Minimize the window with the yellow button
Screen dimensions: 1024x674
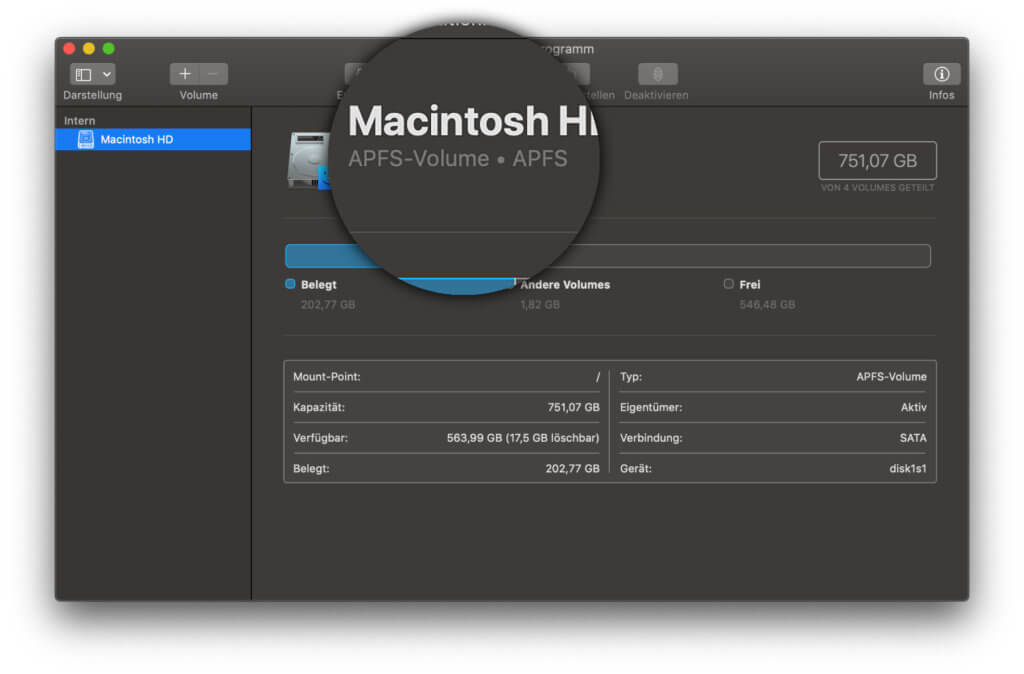(x=89, y=48)
